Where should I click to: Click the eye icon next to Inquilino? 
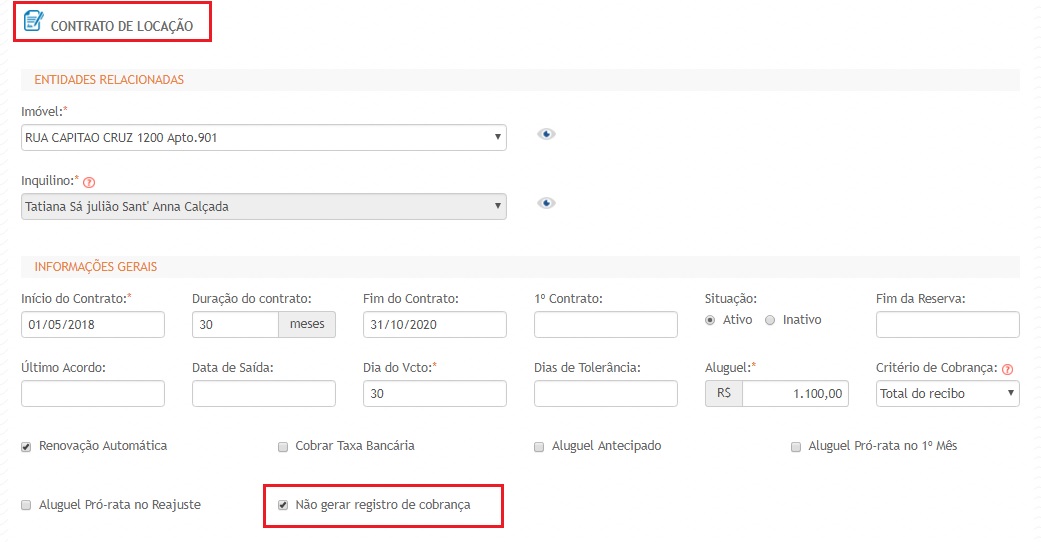[x=546, y=203]
